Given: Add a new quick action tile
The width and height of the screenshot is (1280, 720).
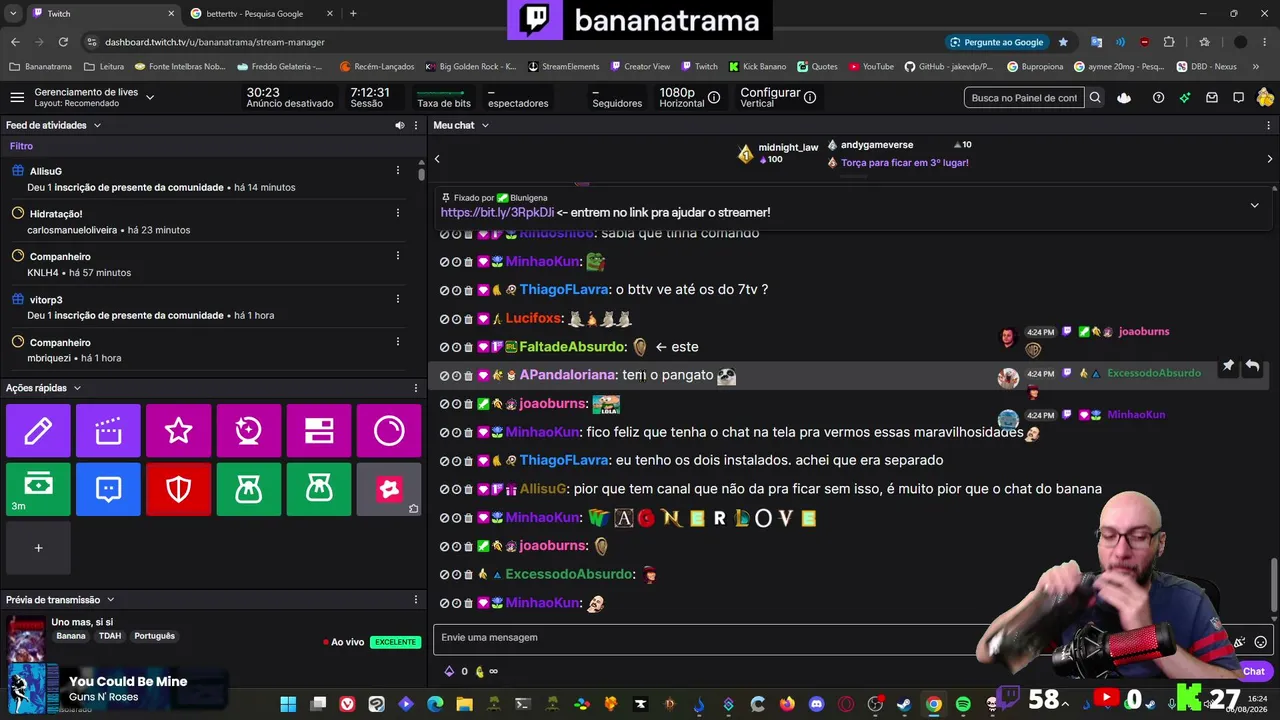Looking at the screenshot, I should (38, 547).
